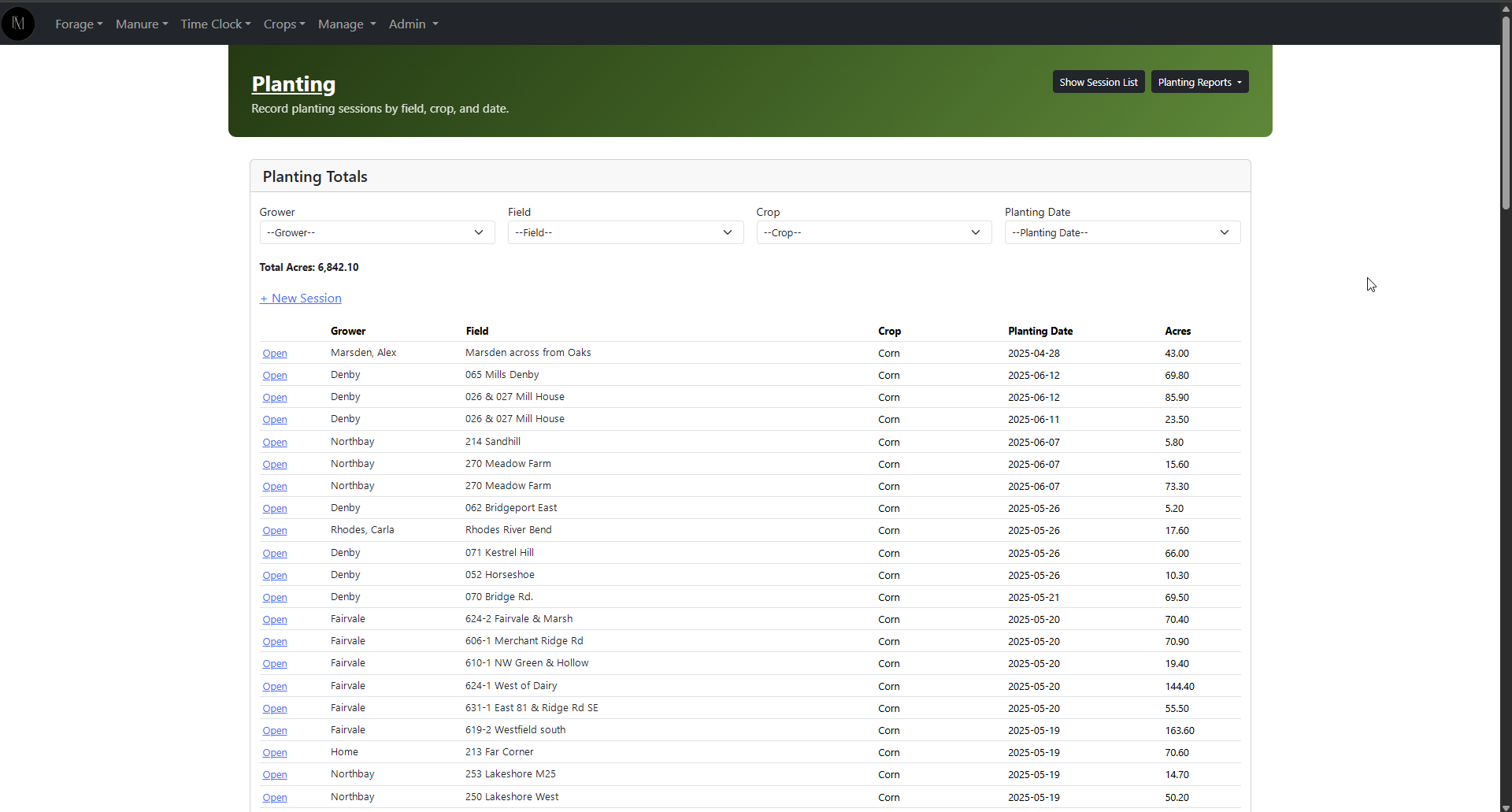Expand the Planting Reports dropdown button
The height and width of the screenshot is (812, 1512).
[1199, 82]
